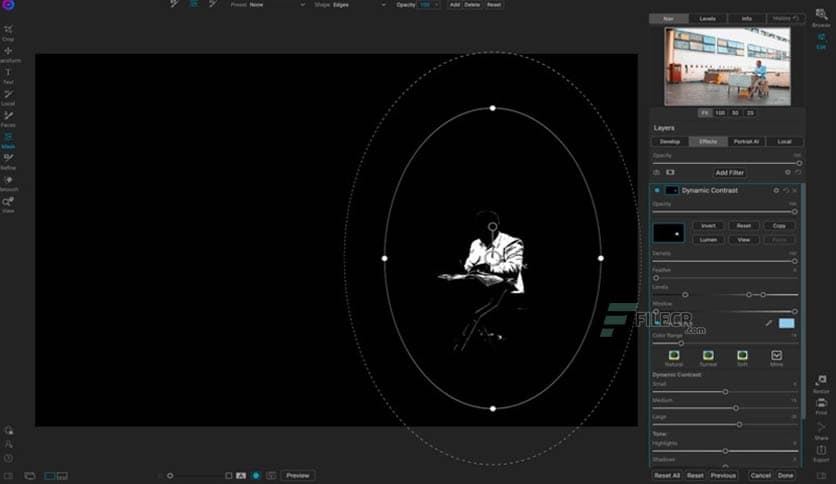Click the light blue color swatch
Screen dimensions: 836x484
point(786,323)
